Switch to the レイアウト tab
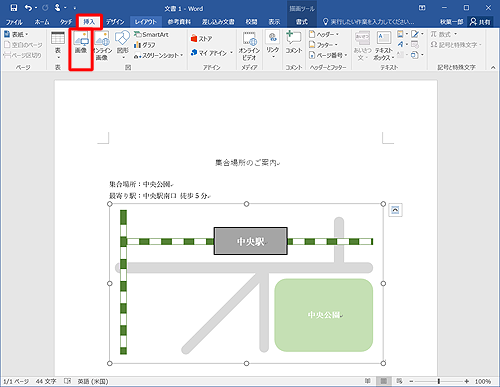This screenshot has width=500, height=387. 145,22
